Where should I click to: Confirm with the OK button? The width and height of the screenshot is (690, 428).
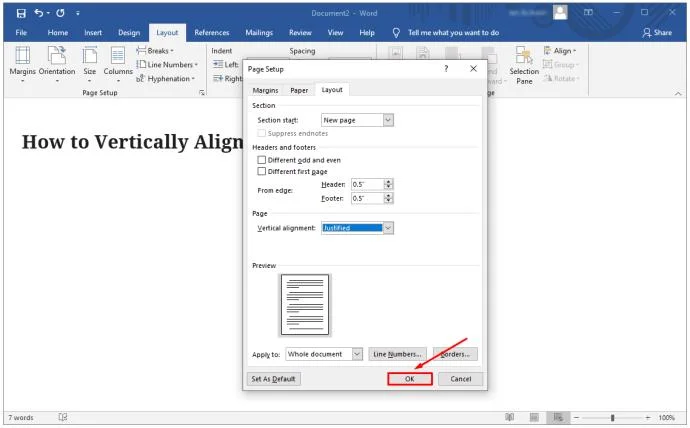410,379
